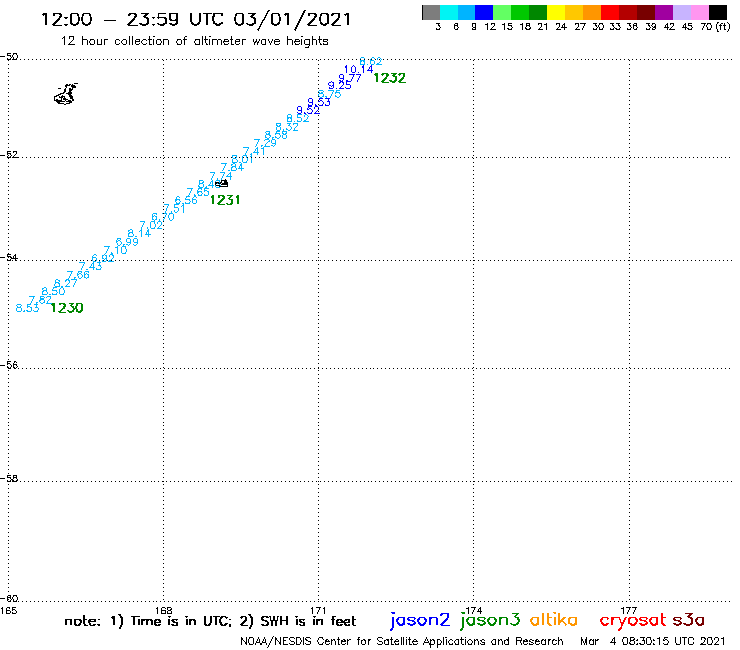
Task: Click the -52 latitude axis label
Action: click(9, 154)
